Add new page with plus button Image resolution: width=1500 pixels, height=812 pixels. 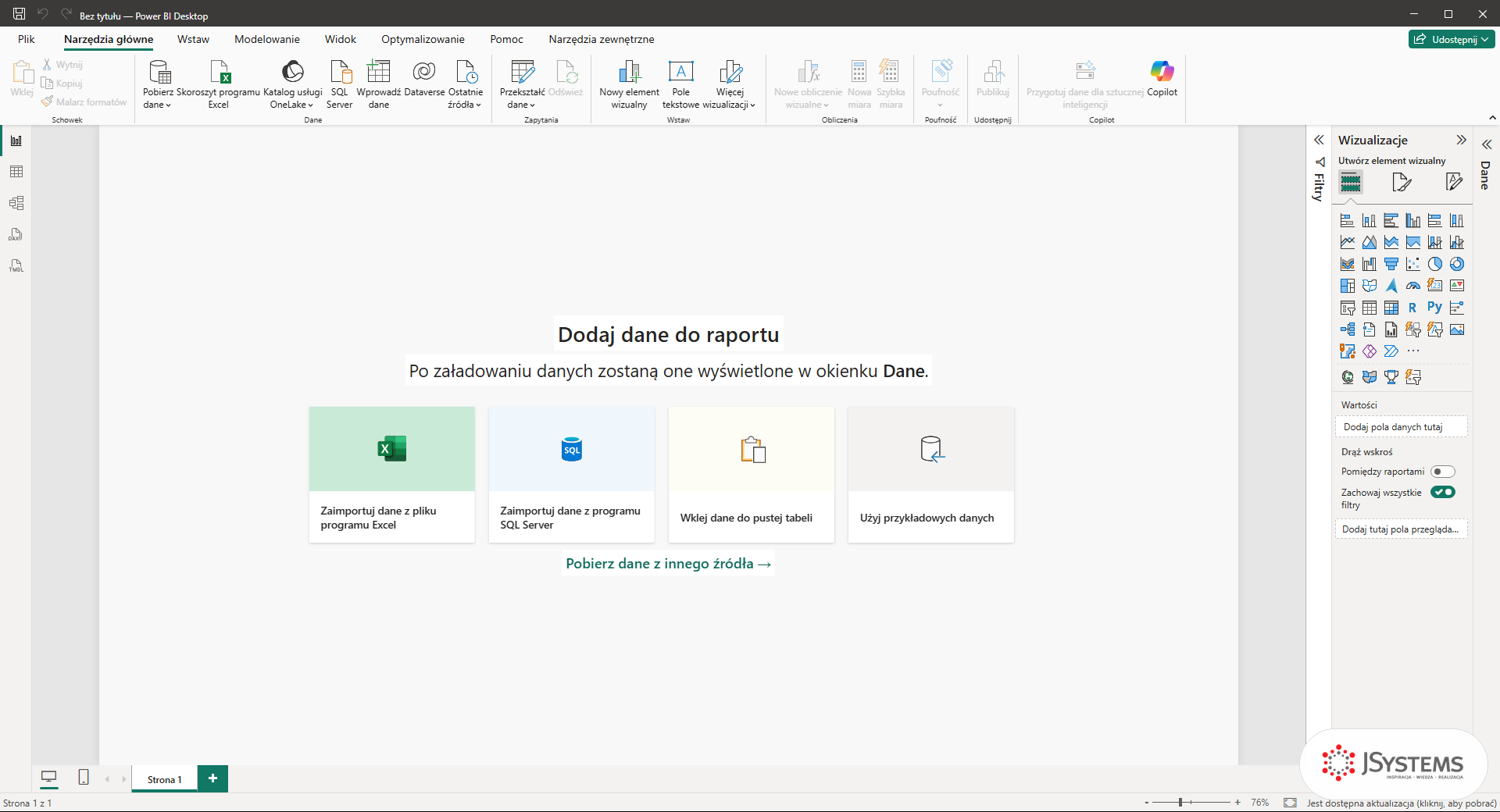(212, 778)
